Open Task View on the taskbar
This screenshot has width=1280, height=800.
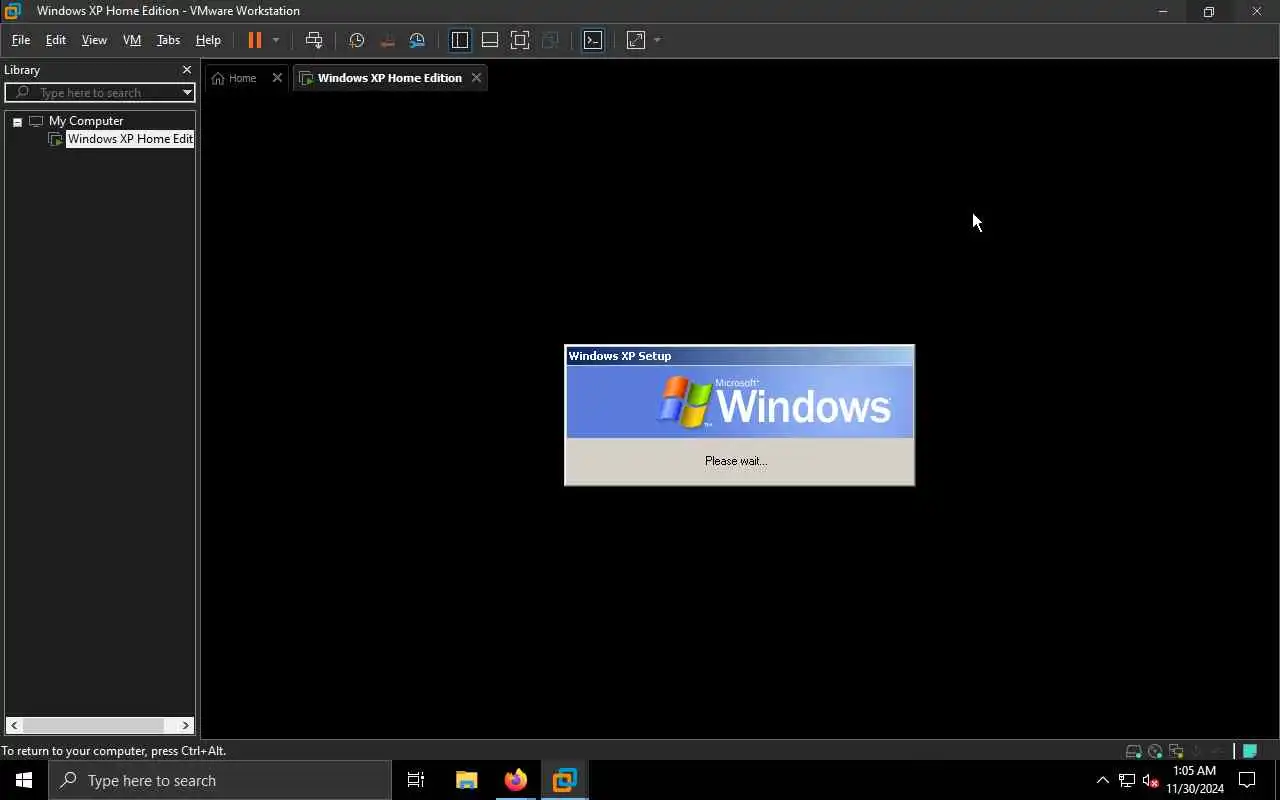[416, 780]
